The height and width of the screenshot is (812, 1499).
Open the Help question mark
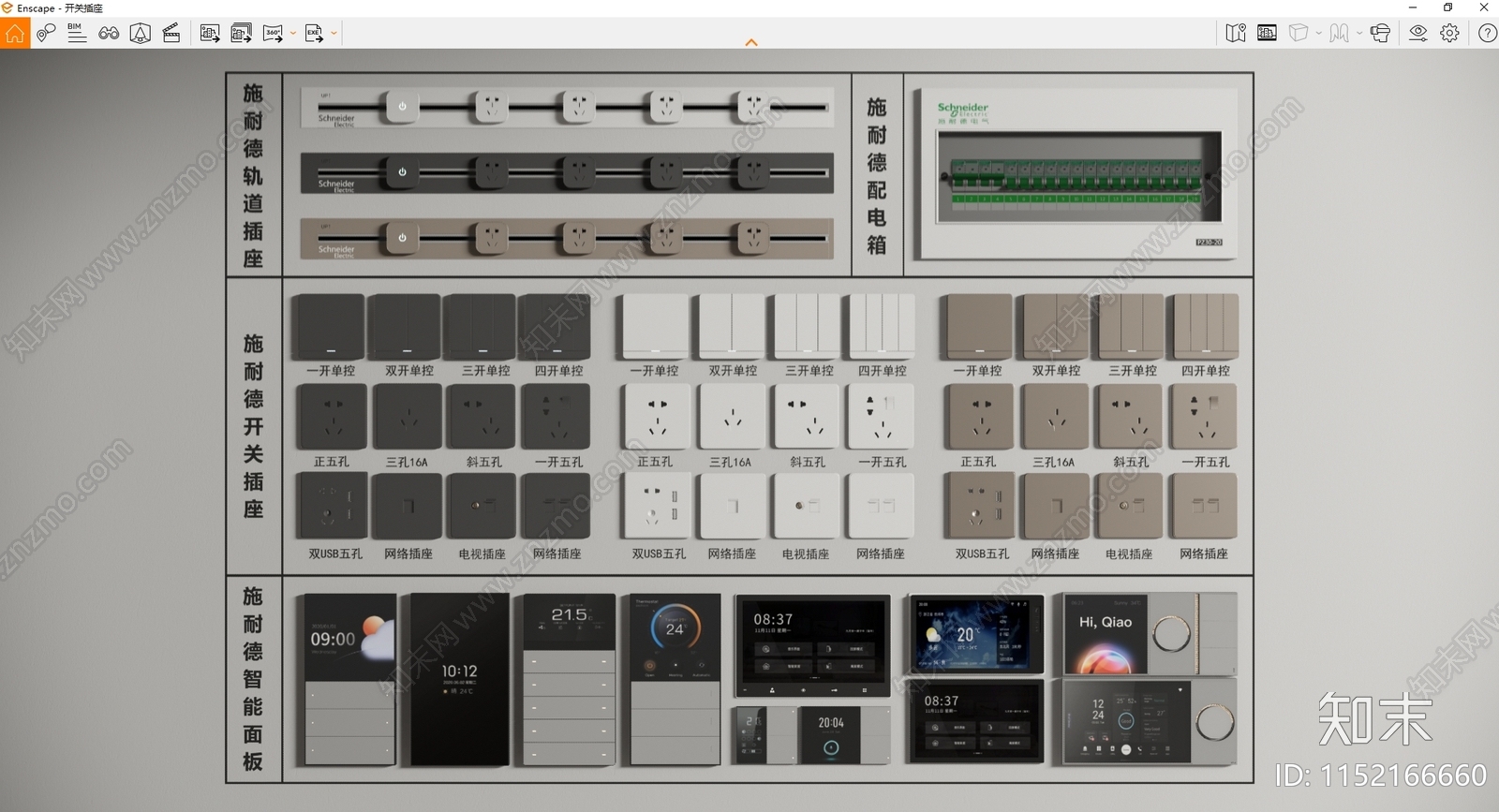pos(1487,34)
